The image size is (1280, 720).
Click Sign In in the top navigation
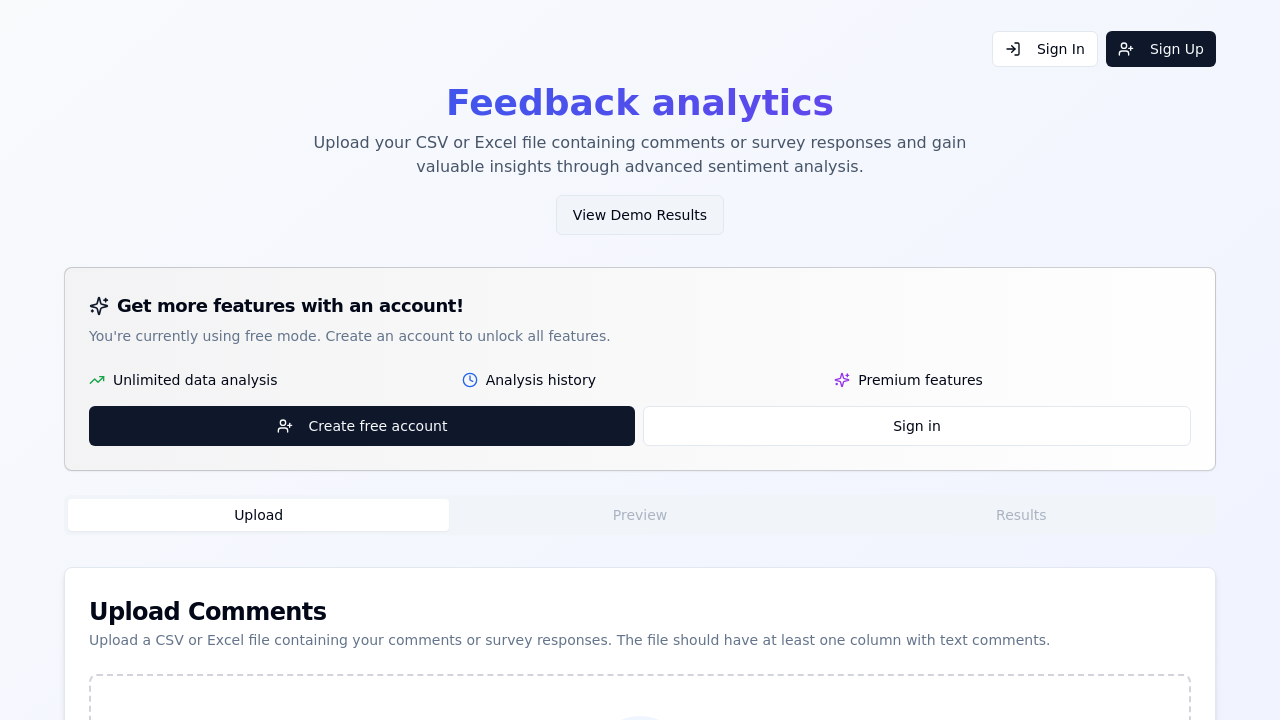pos(1044,48)
